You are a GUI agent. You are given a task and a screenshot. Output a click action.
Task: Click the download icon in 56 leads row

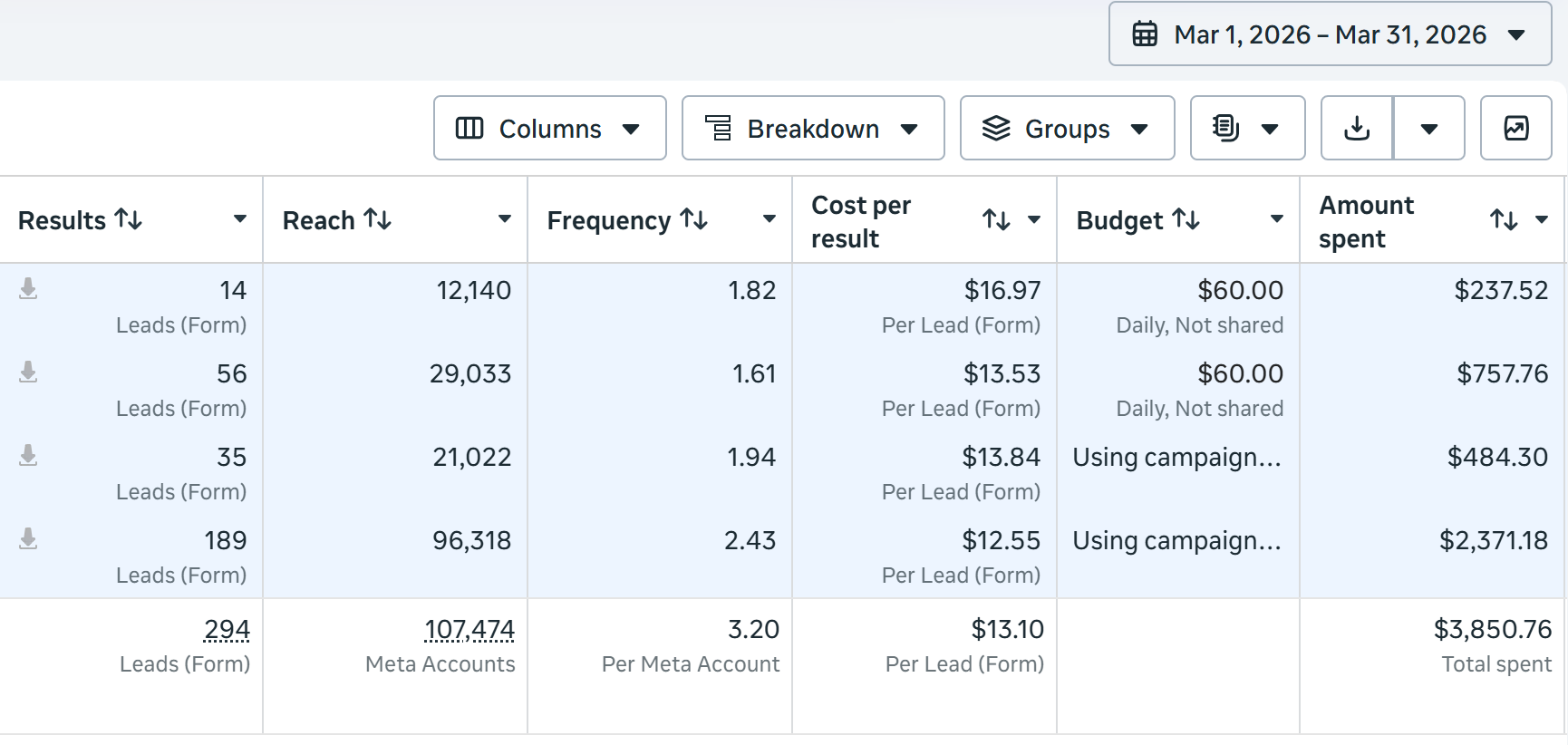(x=28, y=372)
